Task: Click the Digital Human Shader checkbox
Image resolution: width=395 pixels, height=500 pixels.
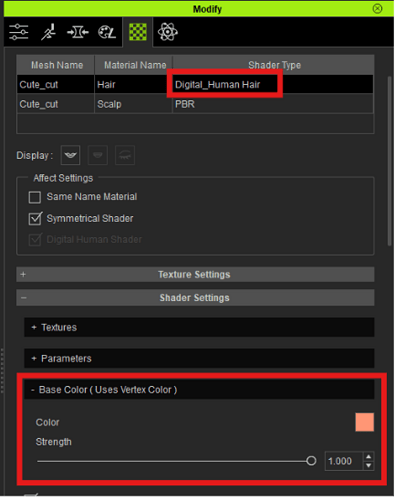Action: pyautogui.click(x=35, y=240)
